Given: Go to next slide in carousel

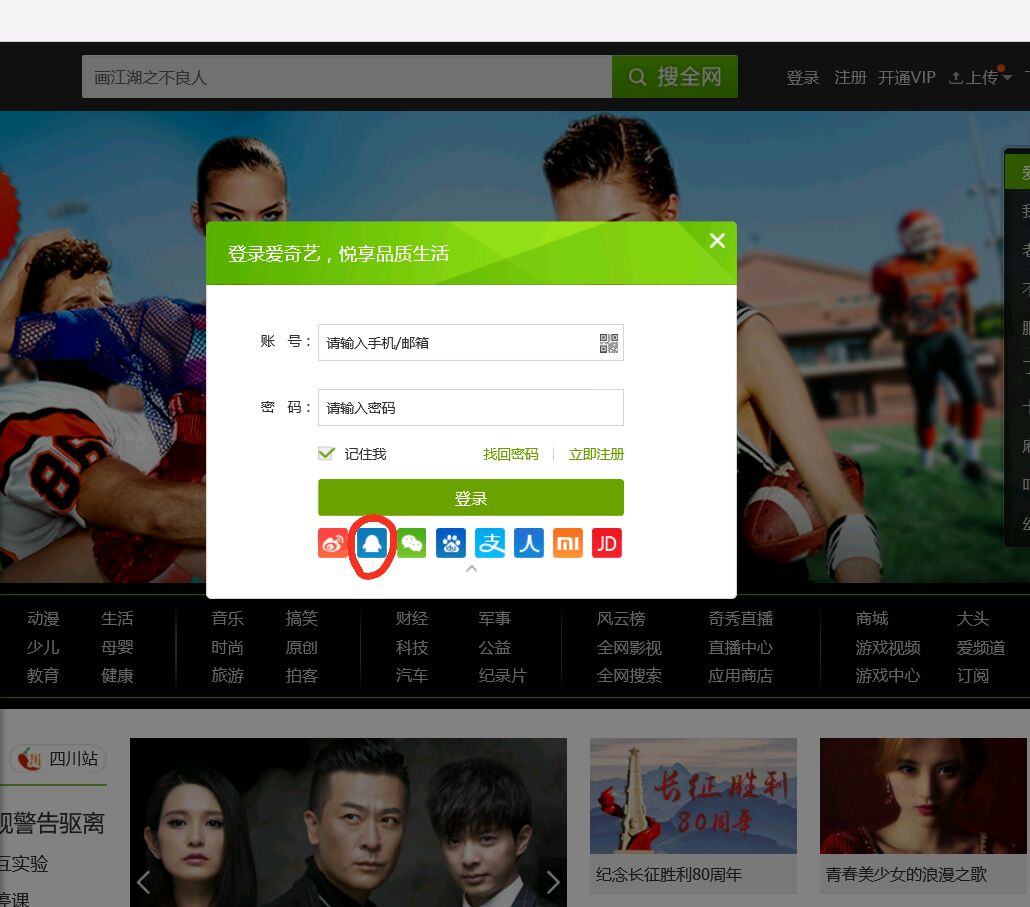Looking at the screenshot, I should [x=553, y=881].
